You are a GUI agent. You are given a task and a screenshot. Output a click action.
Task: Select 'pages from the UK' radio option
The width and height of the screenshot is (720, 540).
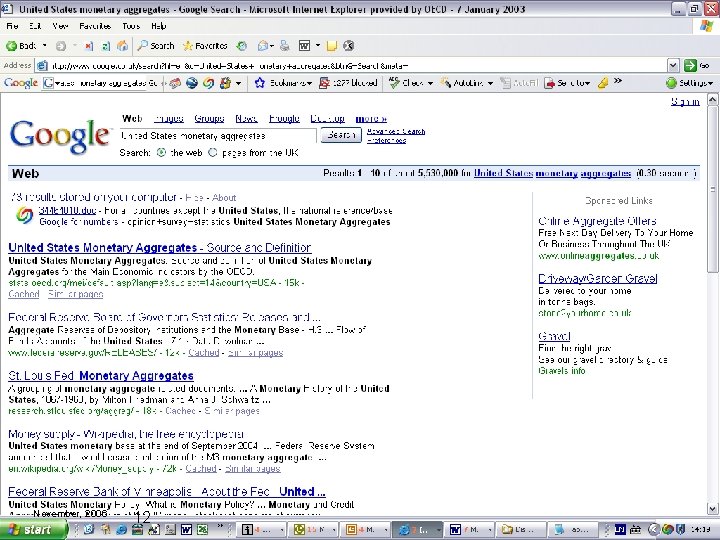point(212,152)
